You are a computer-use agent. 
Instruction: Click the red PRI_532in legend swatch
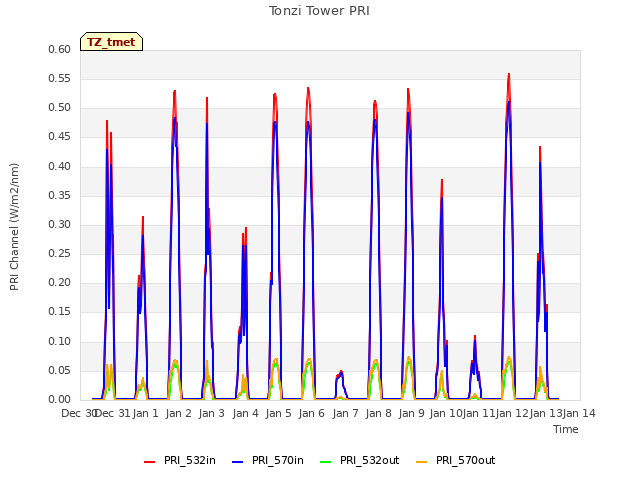(x=150, y=462)
